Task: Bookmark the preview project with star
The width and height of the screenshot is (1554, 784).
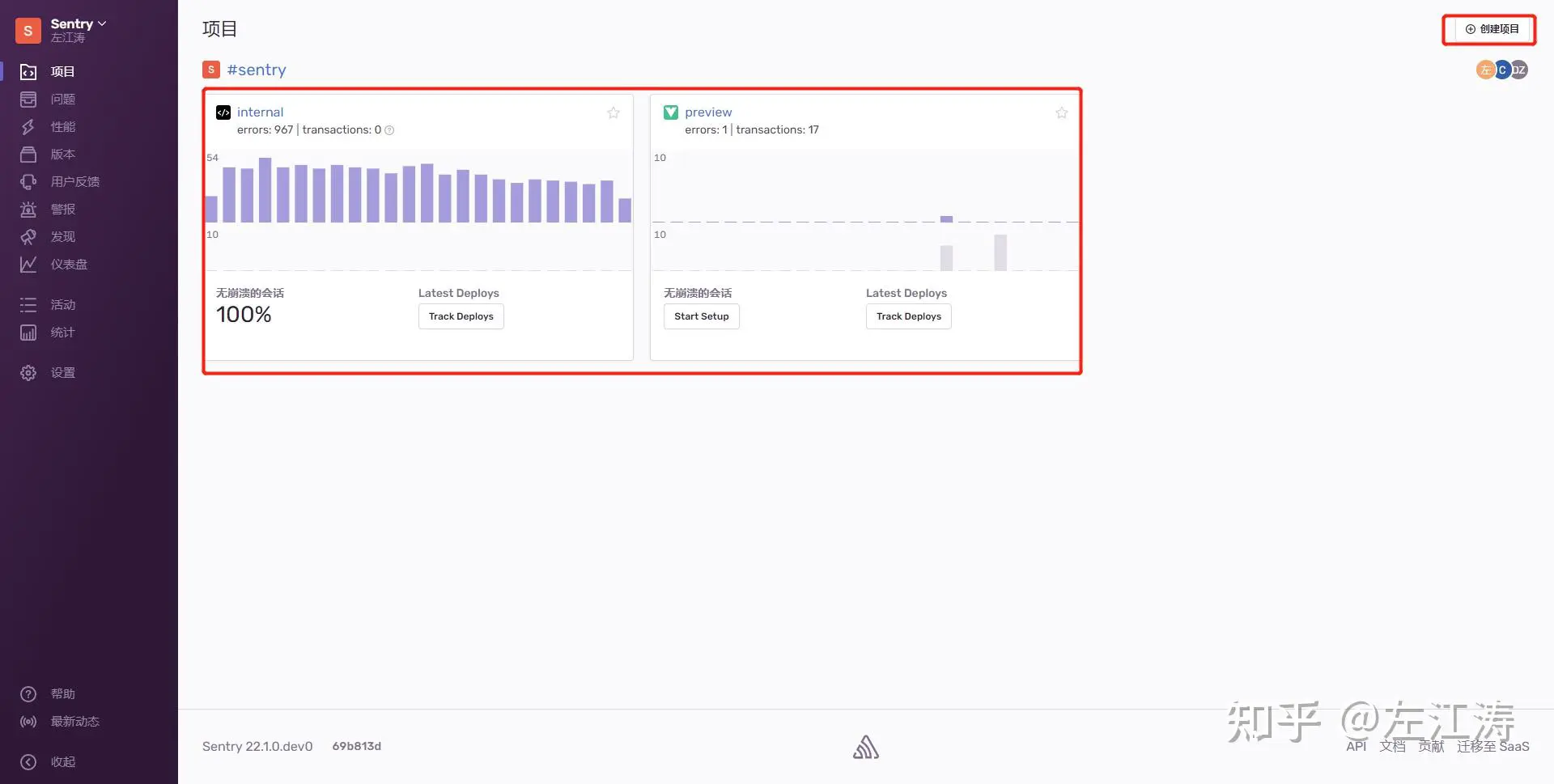Action: point(1061,113)
